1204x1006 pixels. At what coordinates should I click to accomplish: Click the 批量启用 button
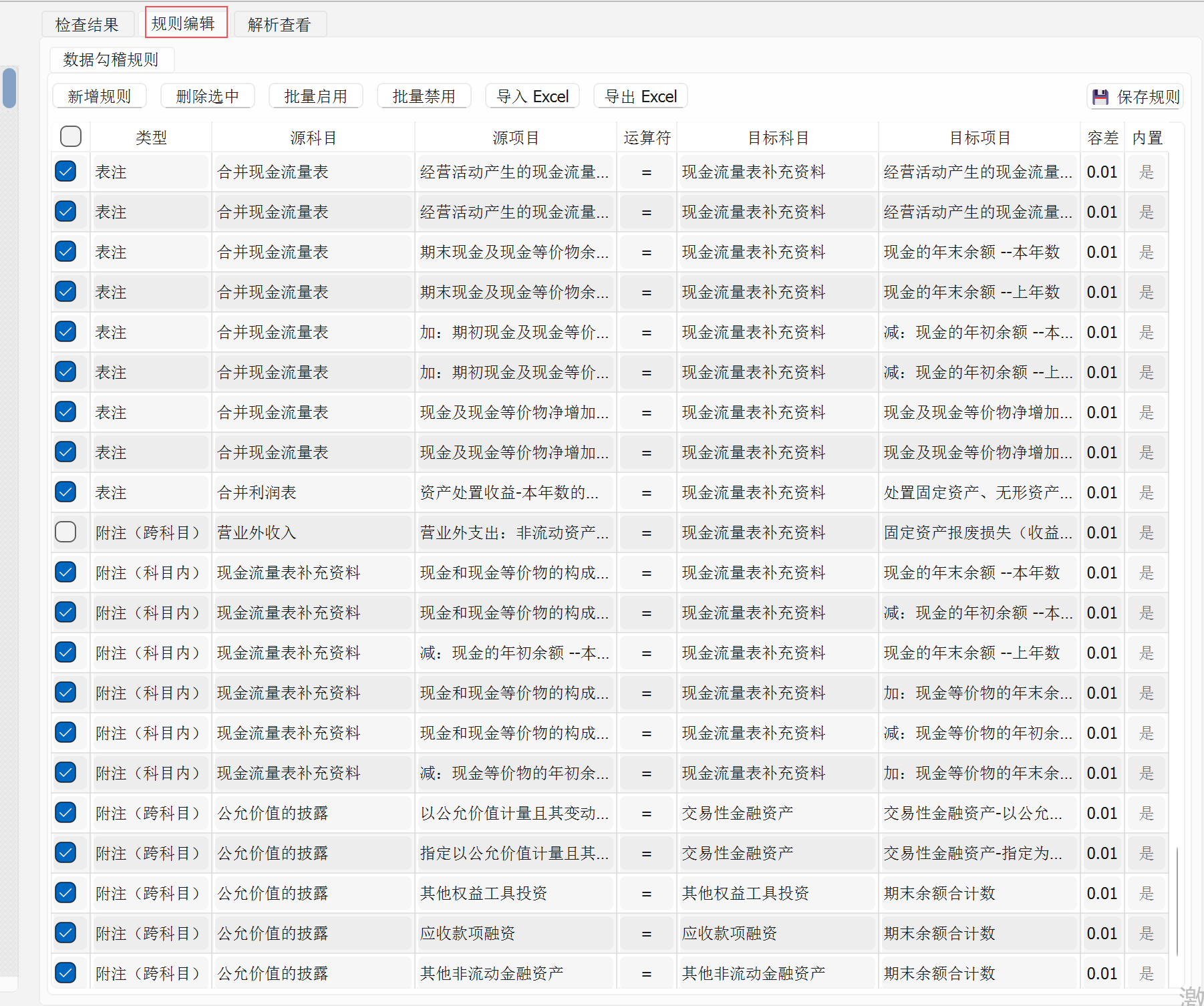click(x=315, y=96)
